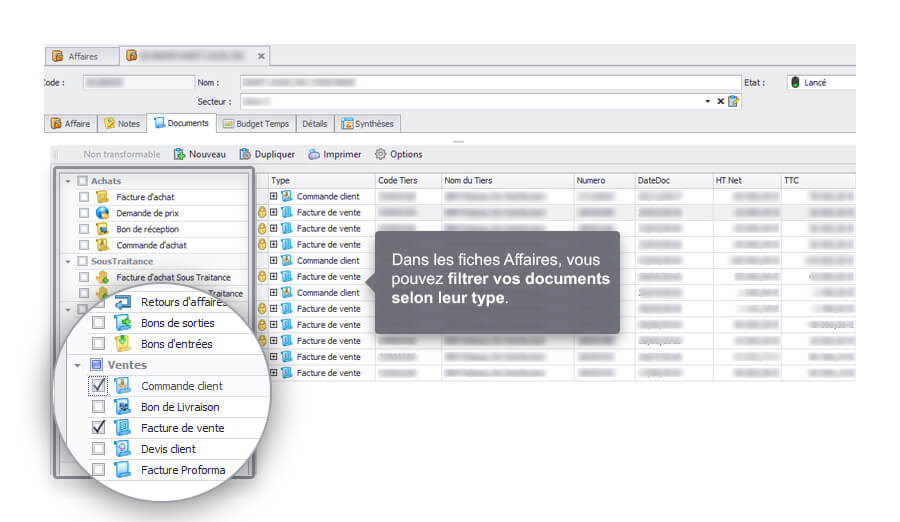Toggle the Ventes group checkbox
This screenshot has width=900, height=522.
tap(96, 365)
